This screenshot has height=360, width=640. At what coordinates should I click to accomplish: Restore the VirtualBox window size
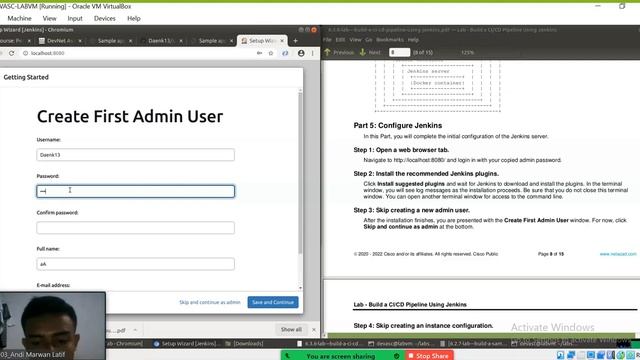[x=622, y=6]
